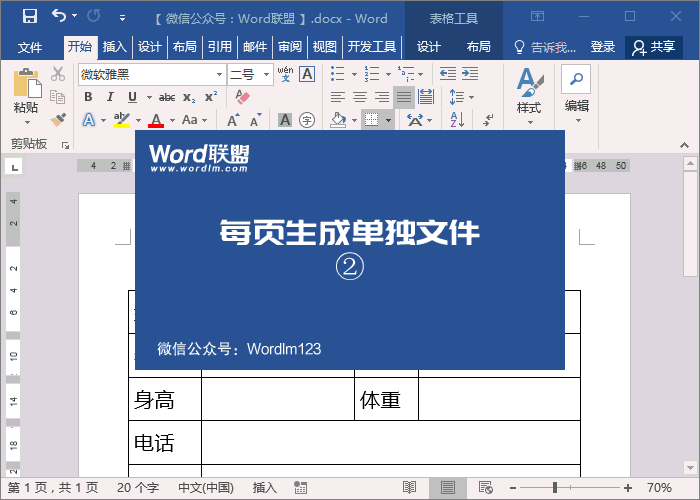
Task: Open the 文件 menu
Action: pos(30,47)
